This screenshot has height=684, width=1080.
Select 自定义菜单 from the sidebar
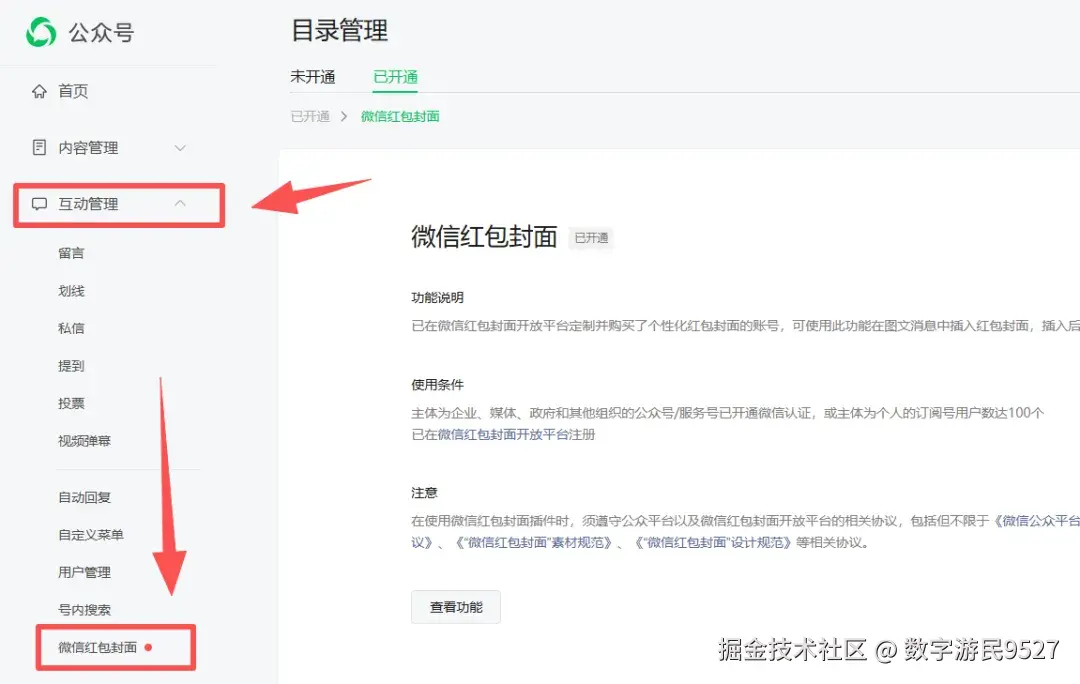coord(88,534)
